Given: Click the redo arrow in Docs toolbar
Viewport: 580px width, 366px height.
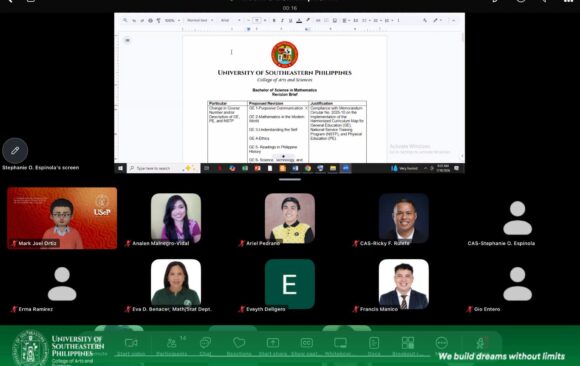Looking at the screenshot, I should coord(142,20).
